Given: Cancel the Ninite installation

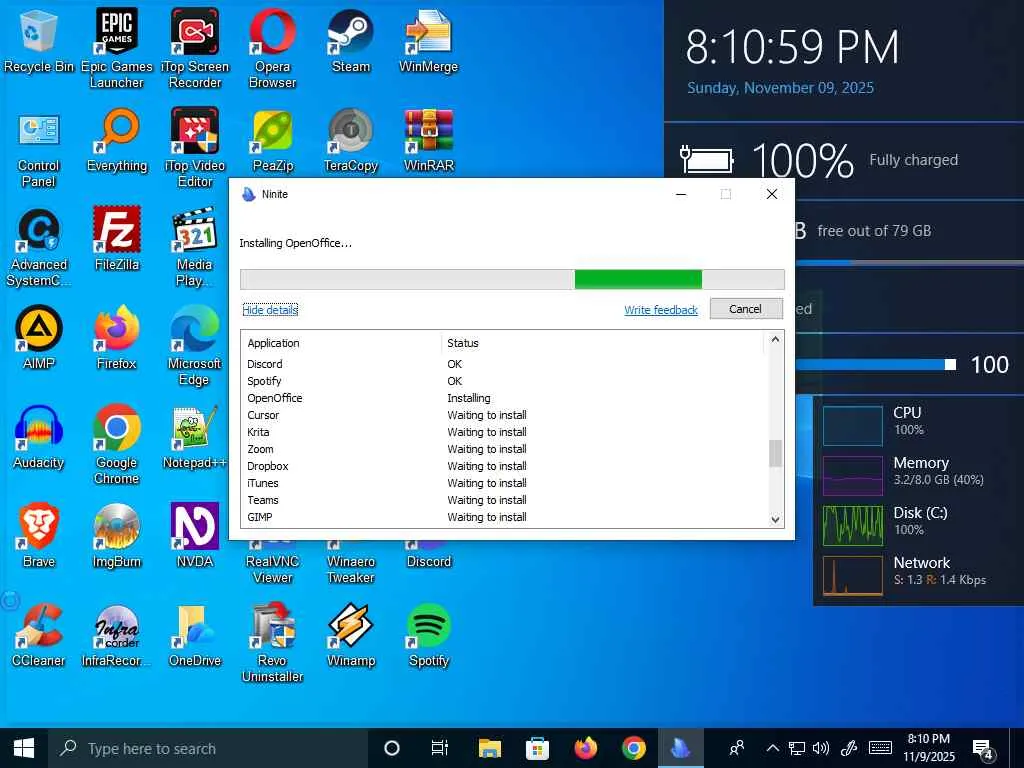Looking at the screenshot, I should (746, 309).
